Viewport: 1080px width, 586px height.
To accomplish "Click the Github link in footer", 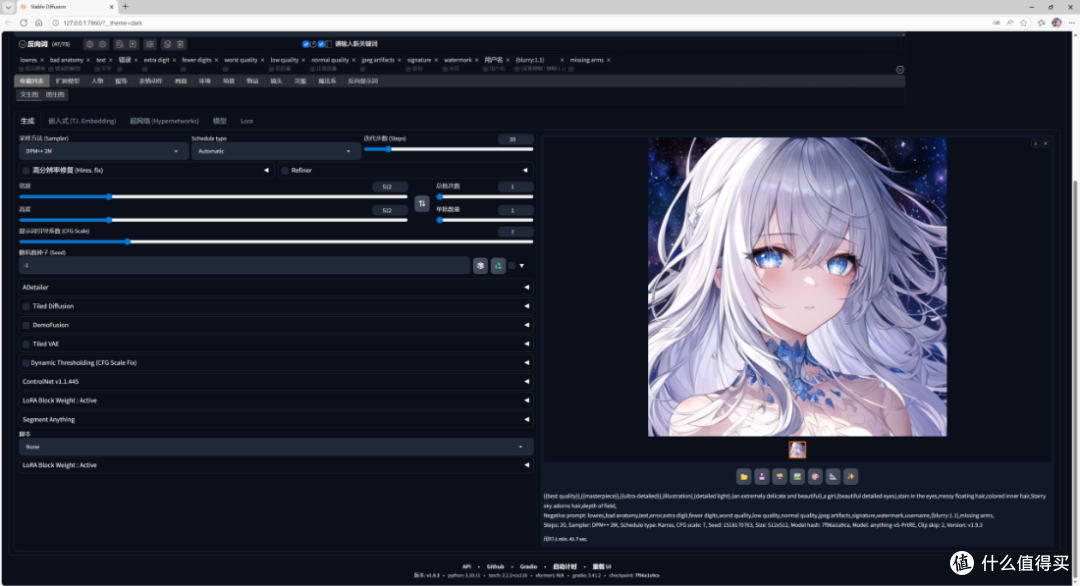I will 495,567.
